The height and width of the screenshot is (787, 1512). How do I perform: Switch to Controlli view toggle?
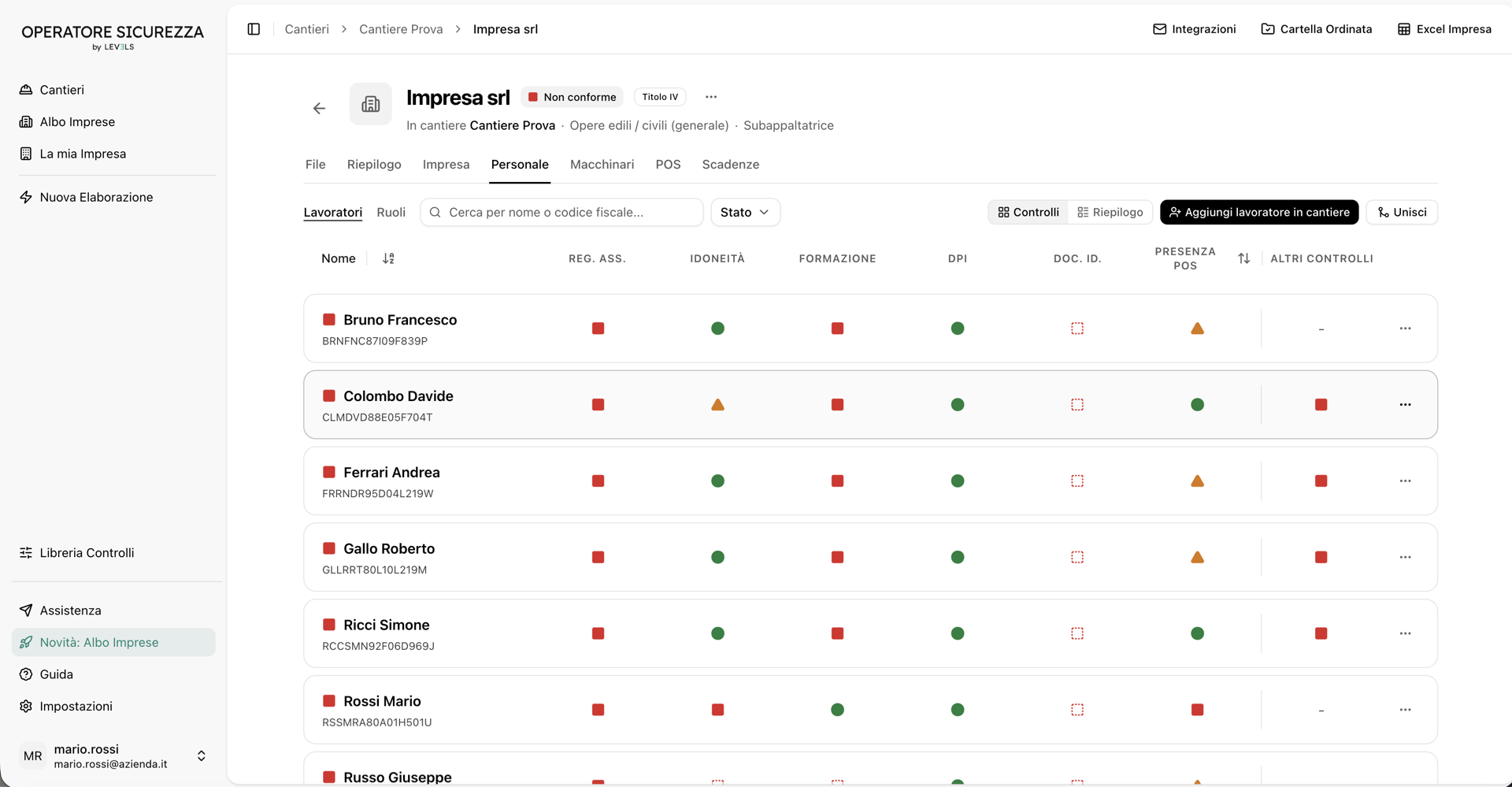[x=1028, y=212]
